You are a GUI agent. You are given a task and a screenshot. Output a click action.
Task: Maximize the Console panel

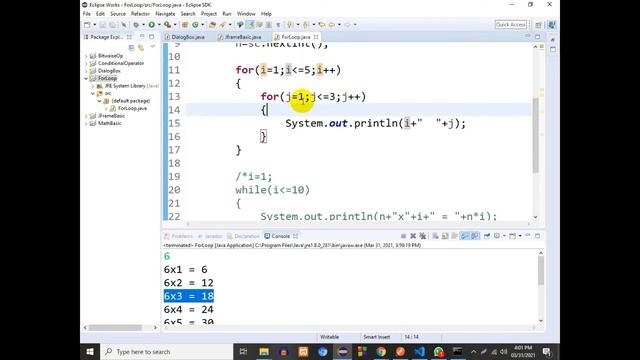[538, 236]
